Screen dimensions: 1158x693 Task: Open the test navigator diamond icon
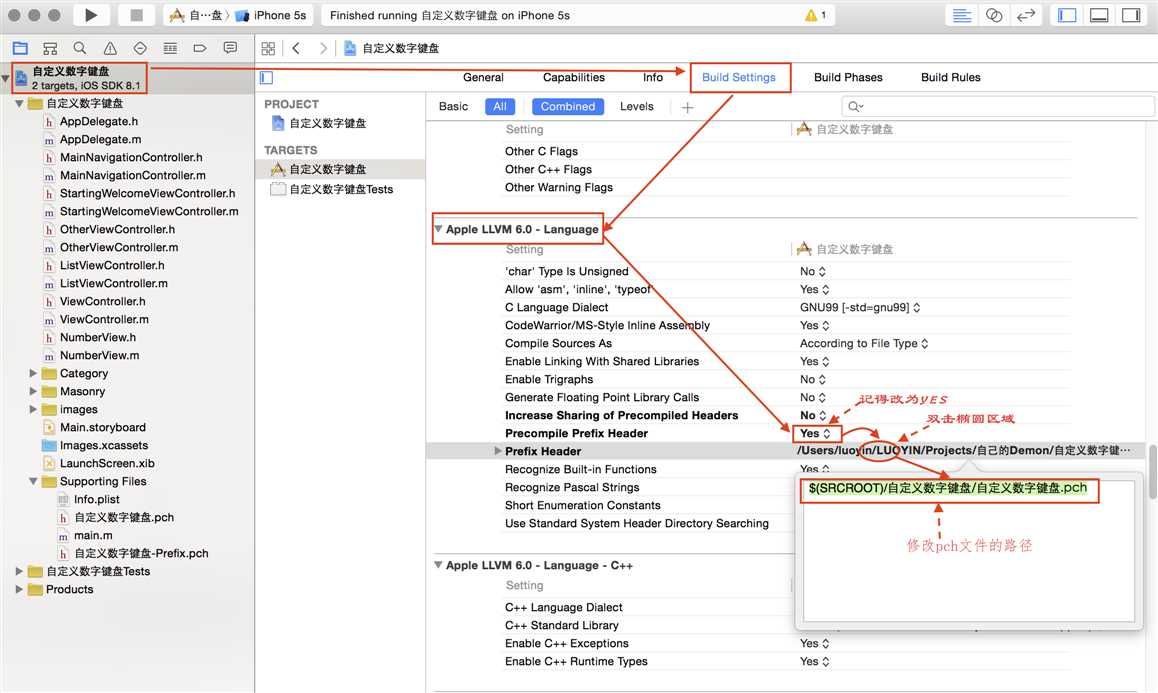pos(140,48)
